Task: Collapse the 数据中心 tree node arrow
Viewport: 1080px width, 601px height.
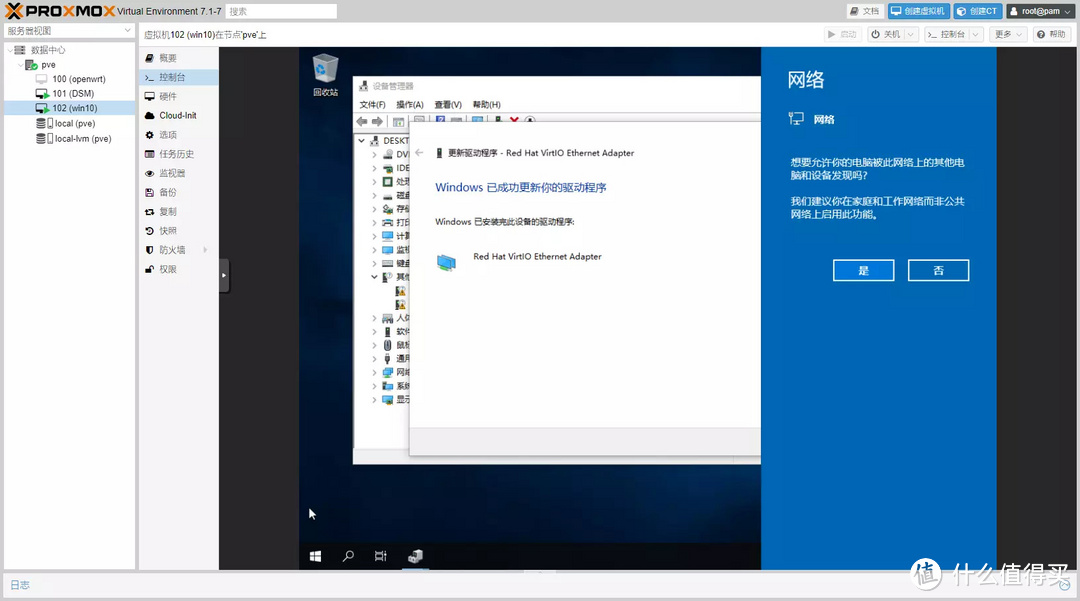Action: (x=10, y=50)
